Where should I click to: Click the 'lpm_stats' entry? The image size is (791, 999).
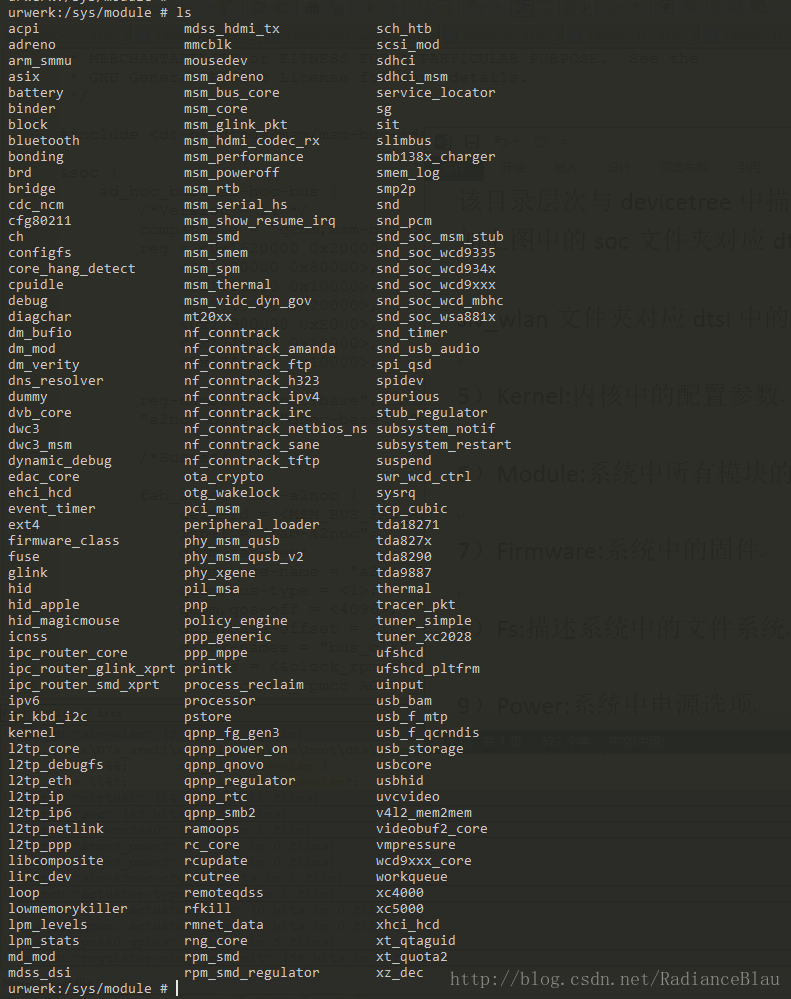(44, 940)
